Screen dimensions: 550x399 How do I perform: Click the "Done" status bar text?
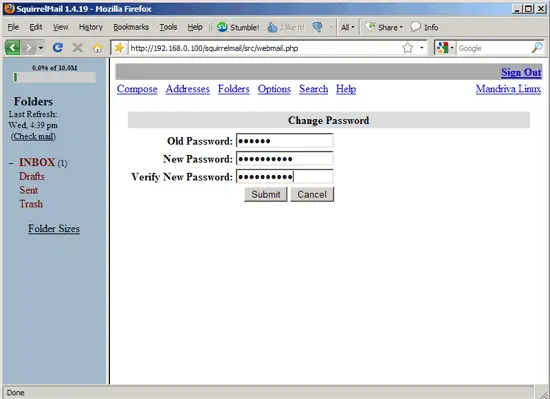(x=15, y=393)
